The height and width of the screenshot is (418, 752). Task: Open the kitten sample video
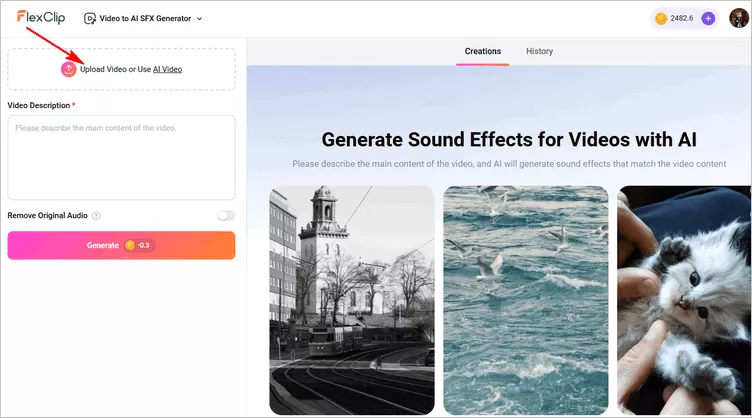[684, 301]
